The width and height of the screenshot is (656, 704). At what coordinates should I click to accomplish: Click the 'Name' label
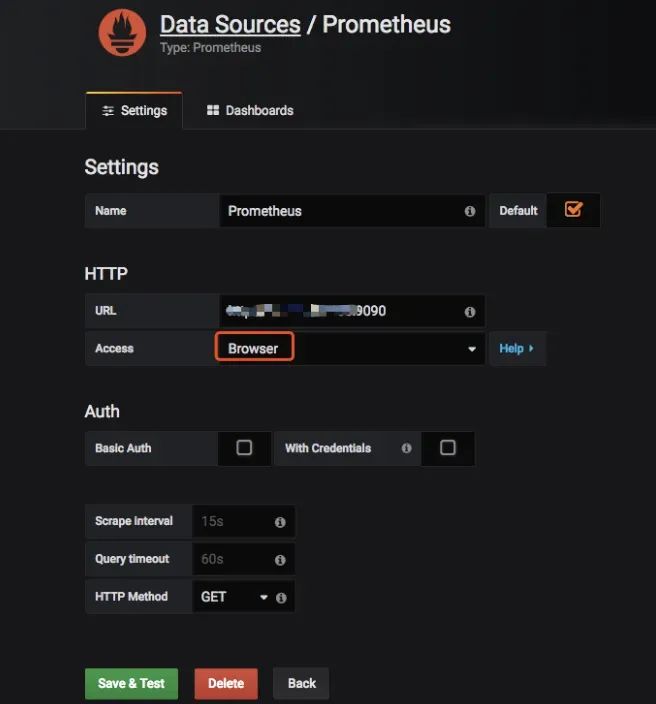(110, 211)
